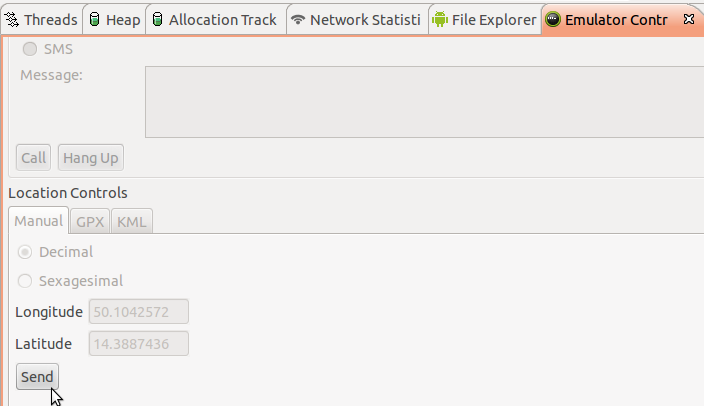Click the Network Statistics wifi icon
The image size is (704, 406).
coord(298,19)
